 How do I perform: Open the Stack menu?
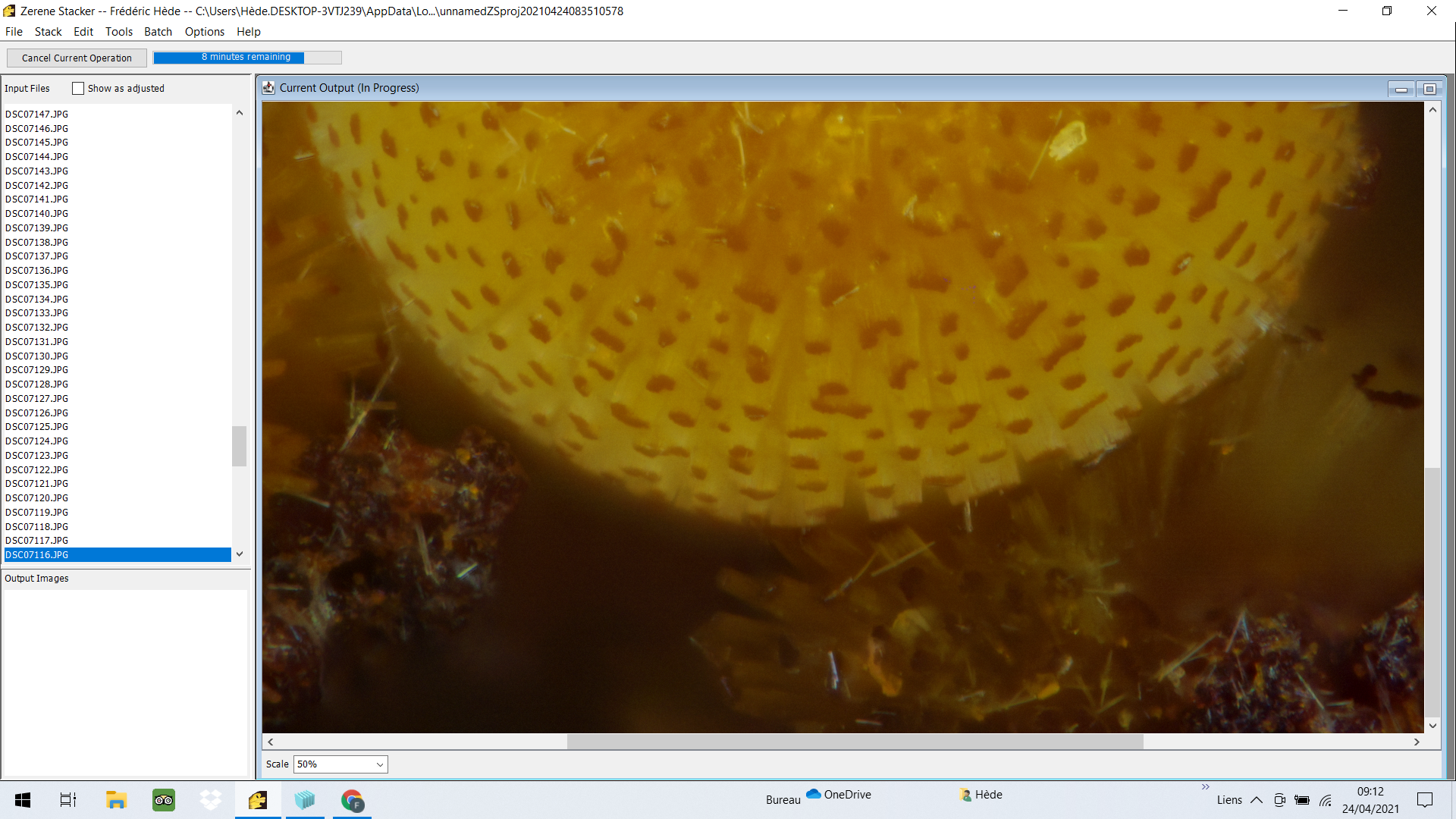pos(48,32)
